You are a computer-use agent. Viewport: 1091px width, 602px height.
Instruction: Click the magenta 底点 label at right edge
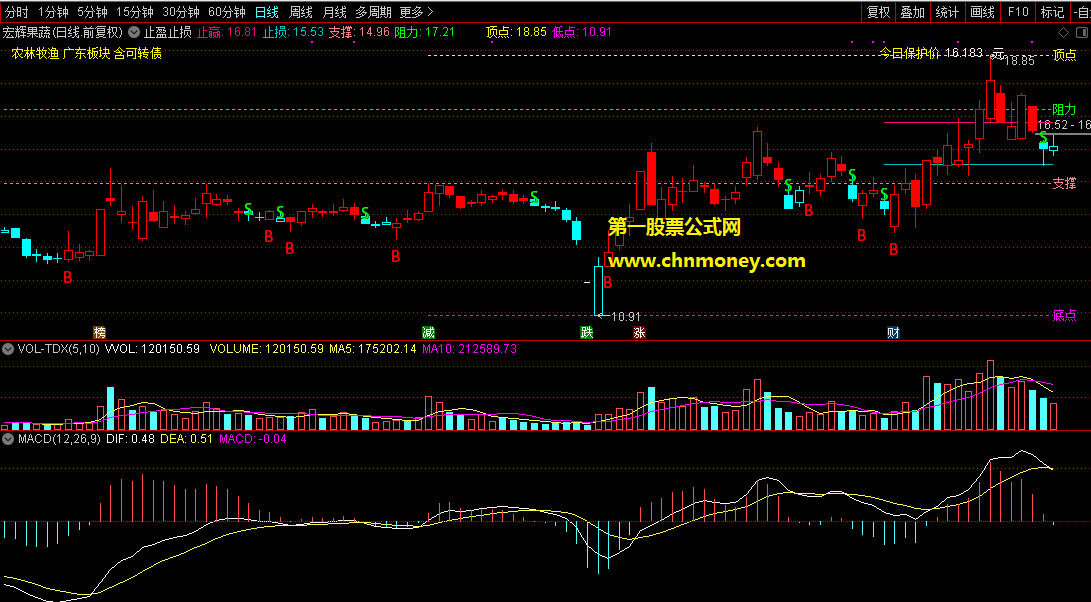(x=1064, y=315)
